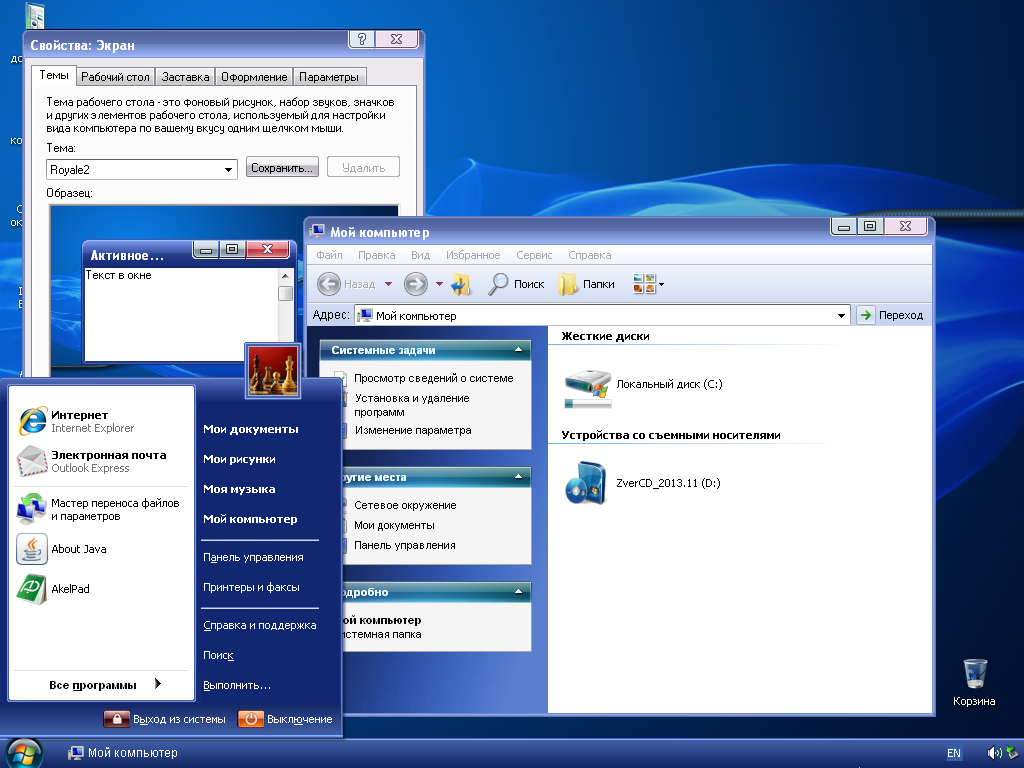Open Outlook Express e-mail entry
Viewport: 1024px width, 768px height.
[x=103, y=461]
